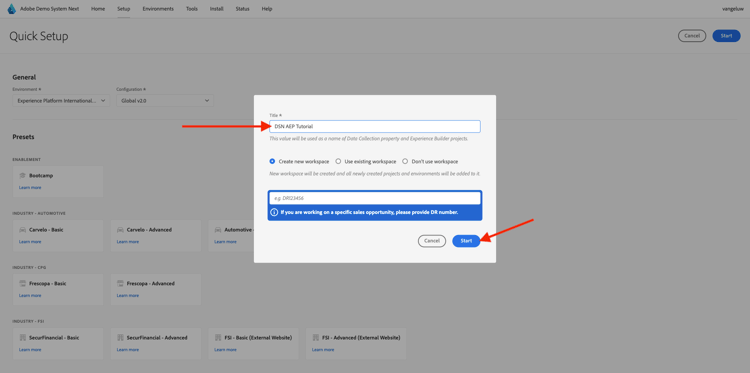Click the General section heading
The height and width of the screenshot is (373, 750).
[24, 77]
